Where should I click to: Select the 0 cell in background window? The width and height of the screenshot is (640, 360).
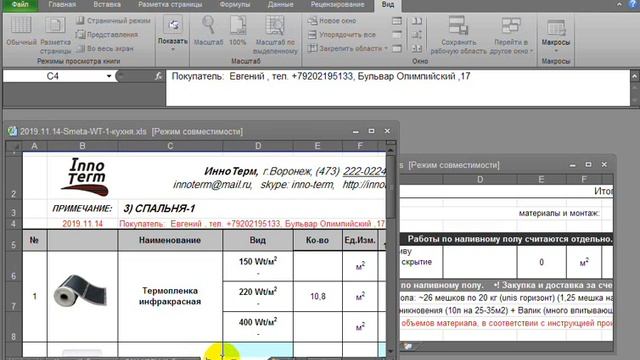click(x=542, y=262)
